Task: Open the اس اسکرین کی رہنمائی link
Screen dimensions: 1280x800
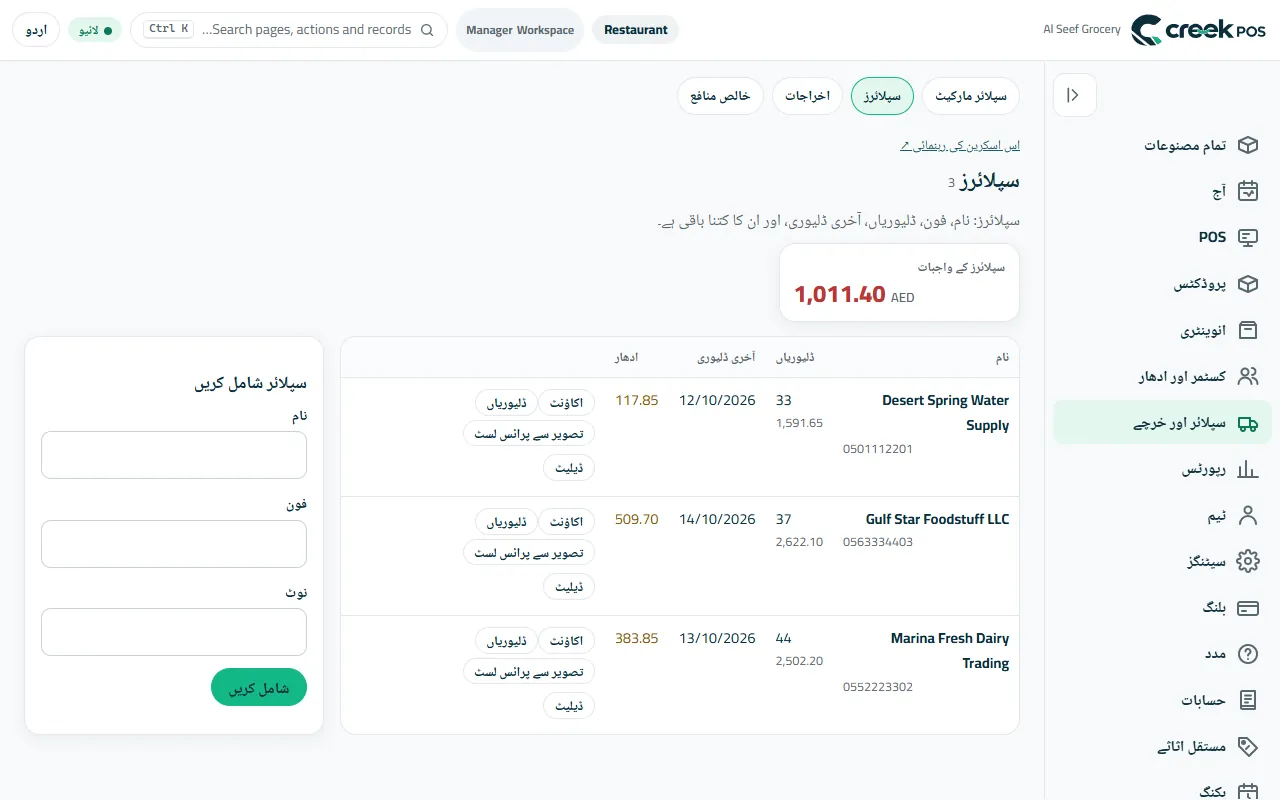Action: tap(960, 146)
